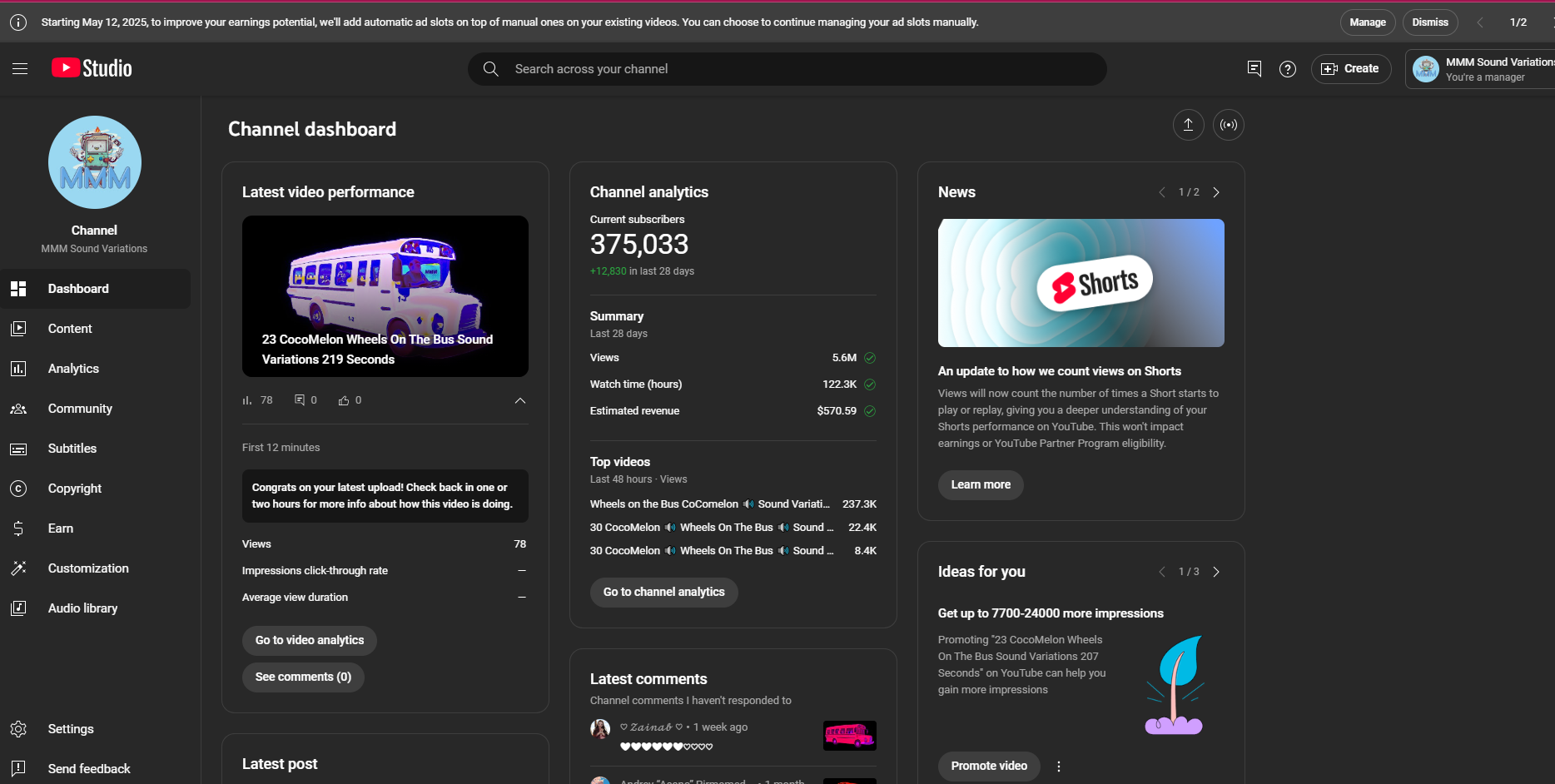
Task: Click See comments (0)
Action: pyautogui.click(x=303, y=677)
